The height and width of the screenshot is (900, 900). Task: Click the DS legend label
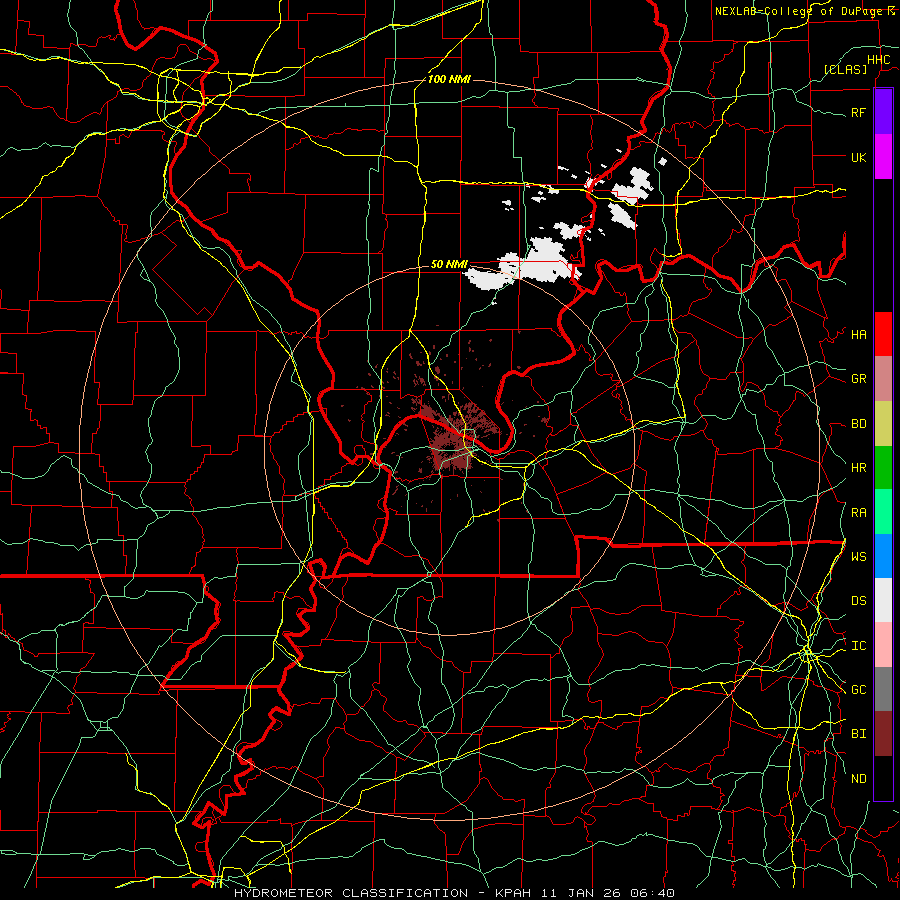[858, 601]
